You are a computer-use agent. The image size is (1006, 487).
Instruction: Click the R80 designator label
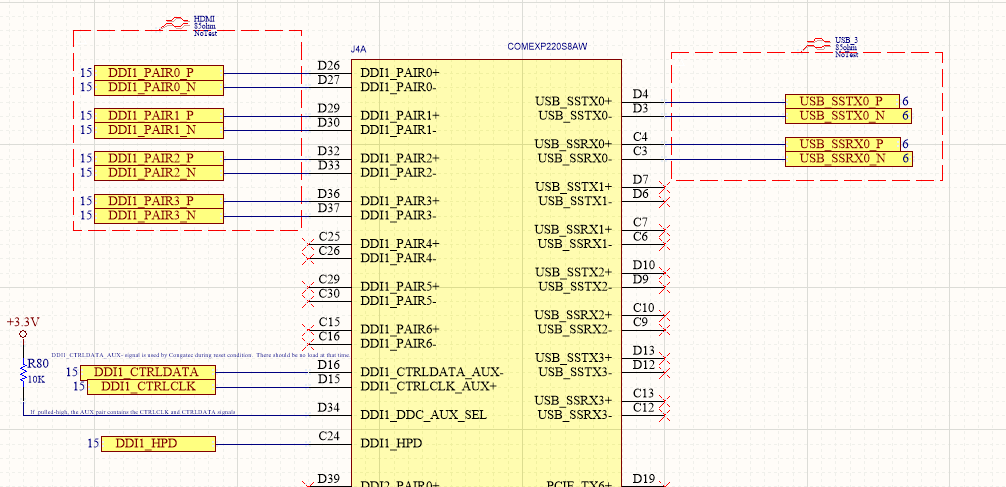tap(38, 364)
